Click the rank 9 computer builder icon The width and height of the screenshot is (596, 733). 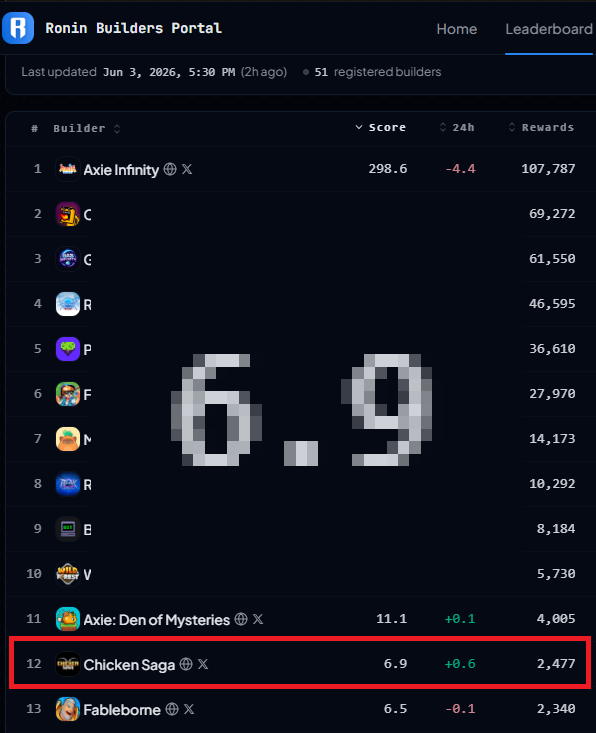point(68,529)
